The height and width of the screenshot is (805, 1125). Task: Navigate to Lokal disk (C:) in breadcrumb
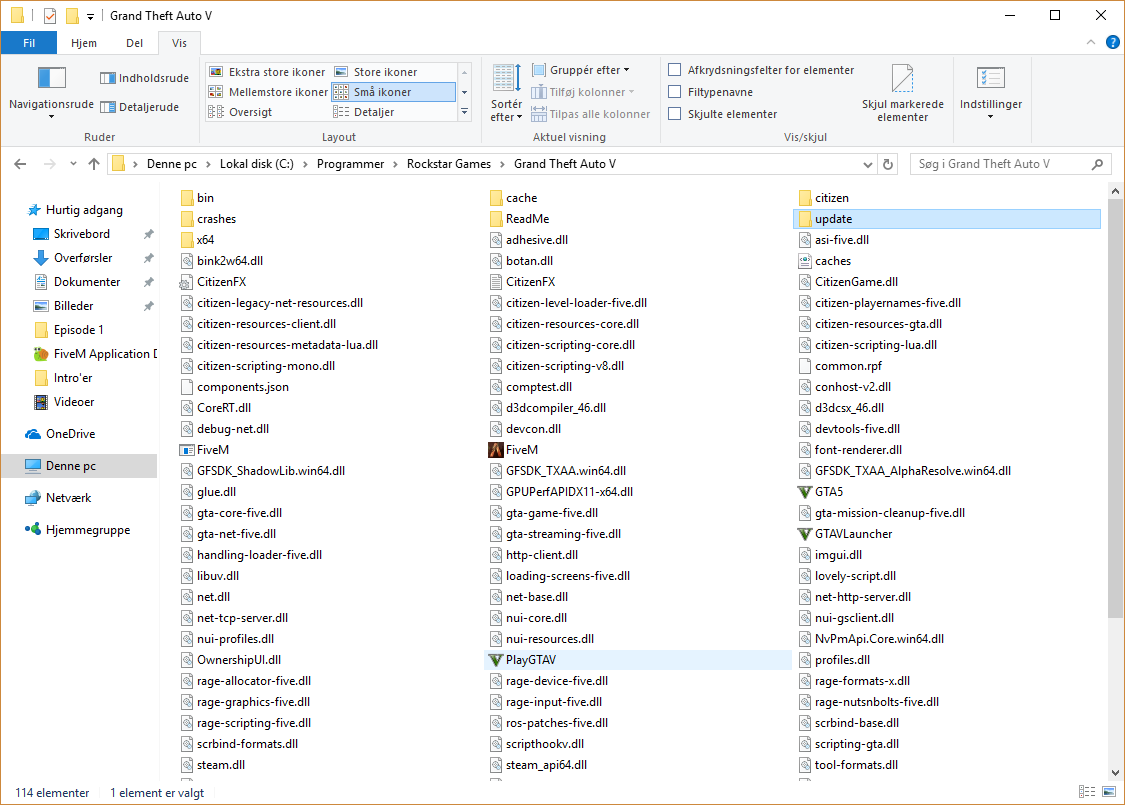pyautogui.click(x=257, y=164)
